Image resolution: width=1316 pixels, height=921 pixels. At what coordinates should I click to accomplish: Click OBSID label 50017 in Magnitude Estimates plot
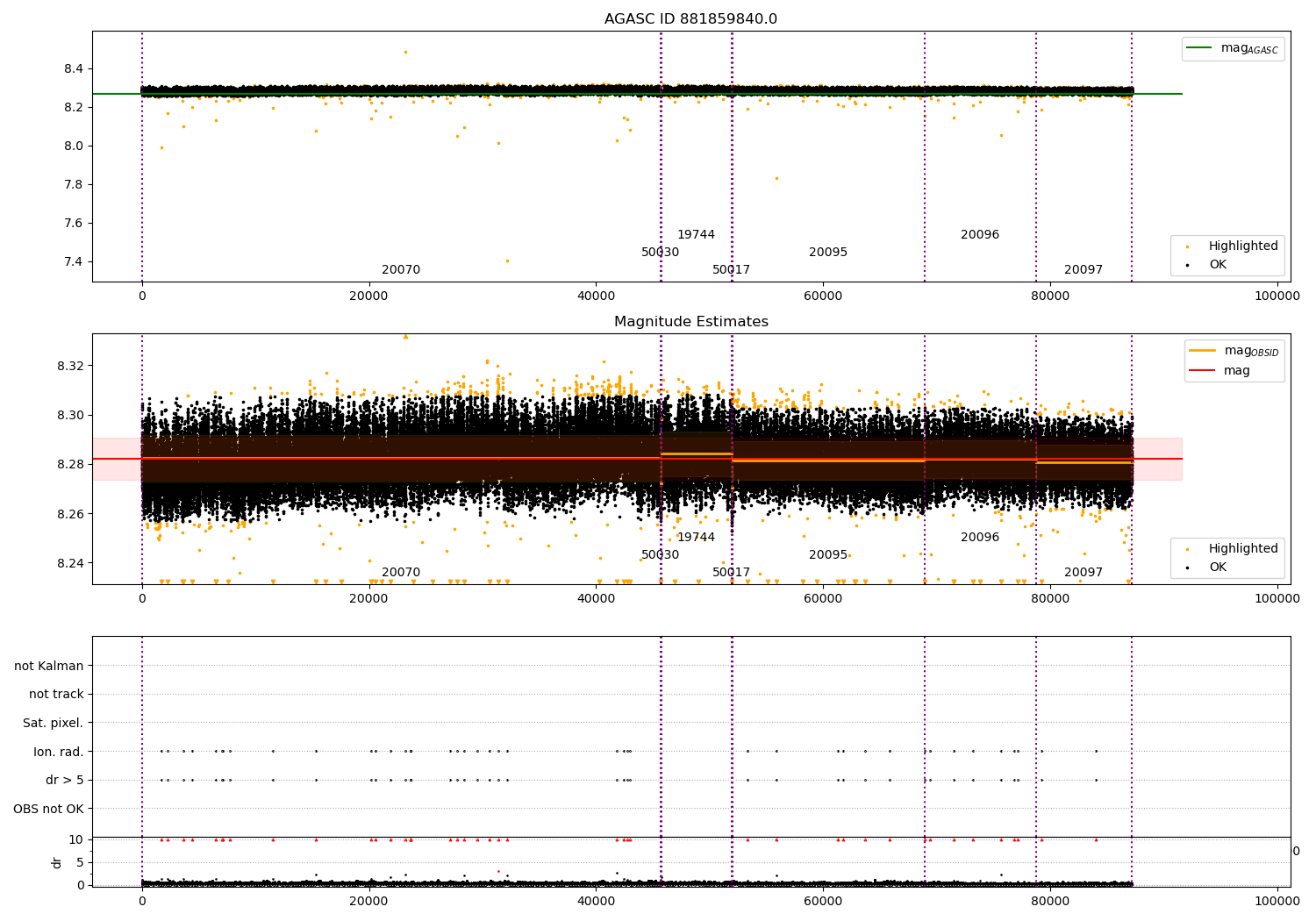(x=731, y=573)
